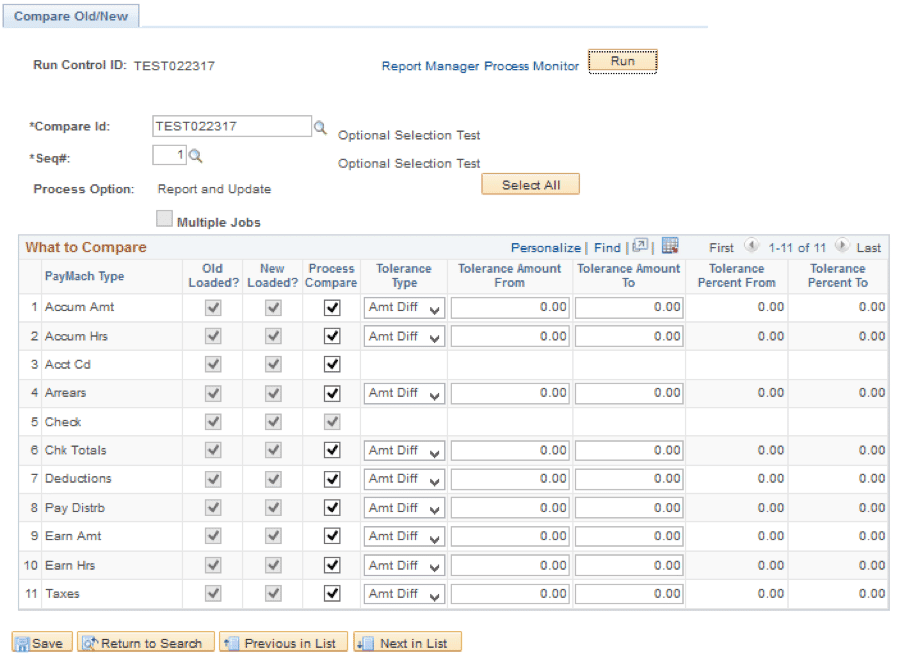The width and height of the screenshot is (900, 658).
Task: Click the Tolerance Type column header
Action: [x=404, y=276]
